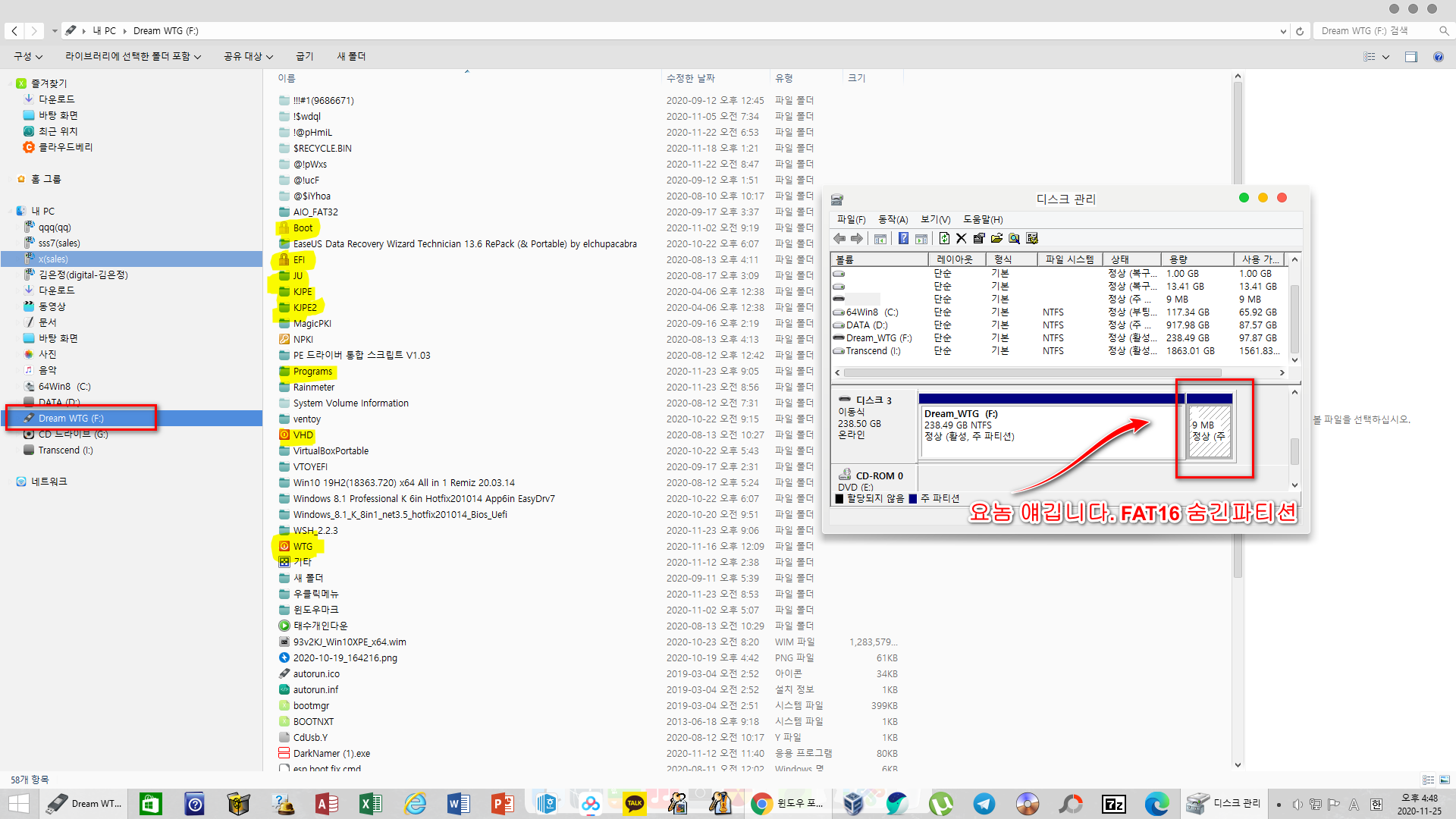This screenshot has width=1456, height=819.
Task: Open the 보기(V) menu in Disk Management
Action: [936, 220]
